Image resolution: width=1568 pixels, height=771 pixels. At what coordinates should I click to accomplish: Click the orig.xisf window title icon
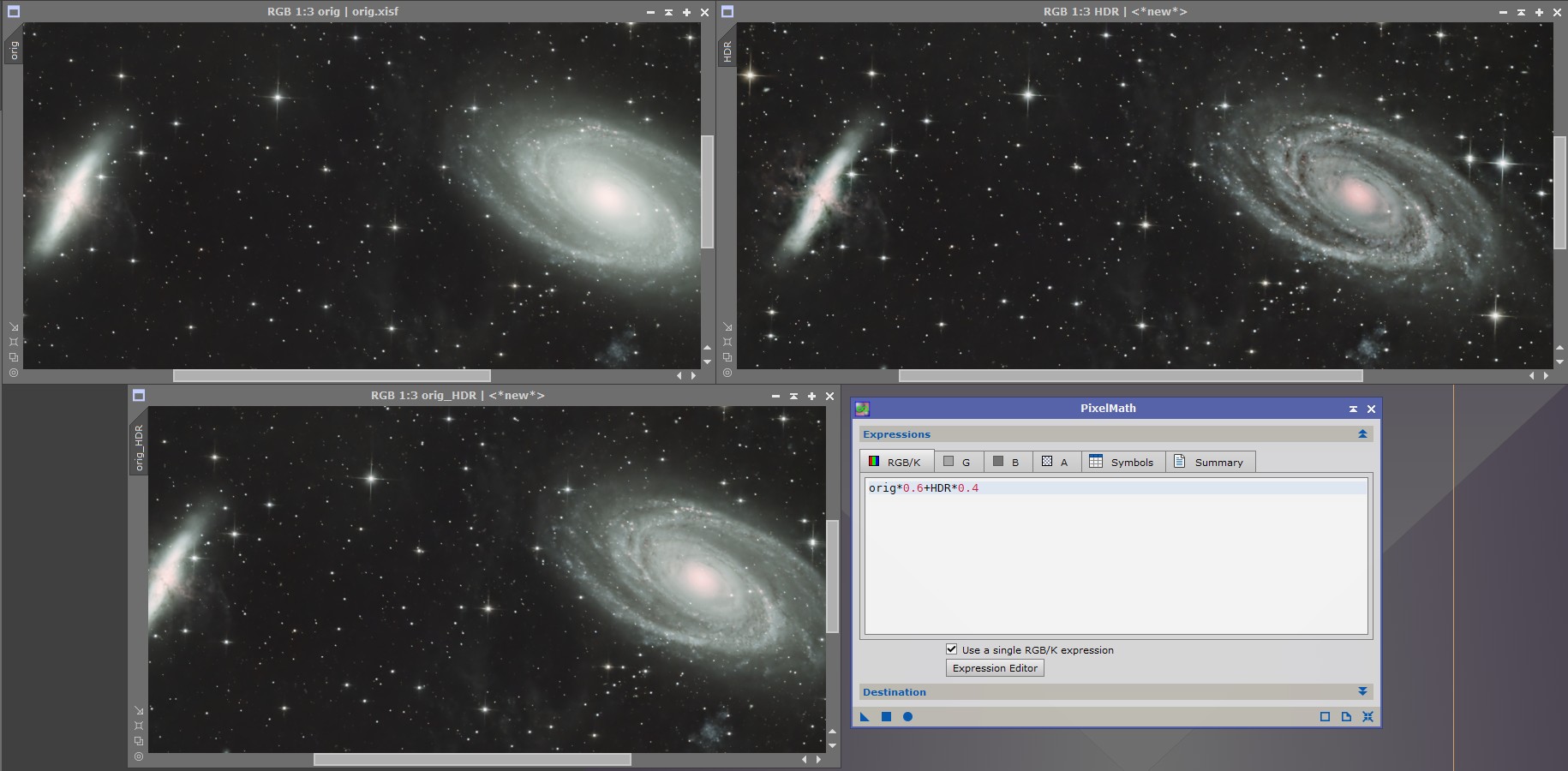click(x=13, y=12)
